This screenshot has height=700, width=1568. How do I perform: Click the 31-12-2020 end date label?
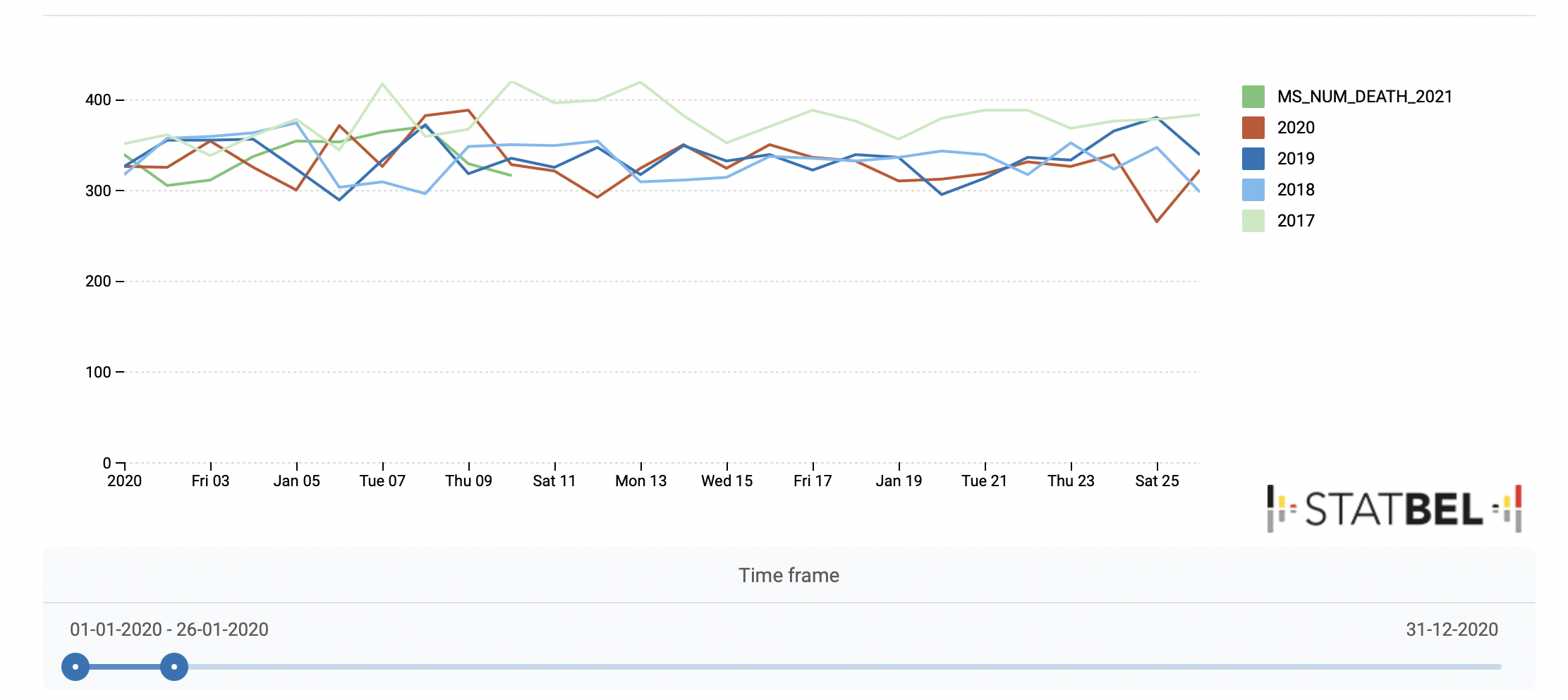tap(1452, 629)
